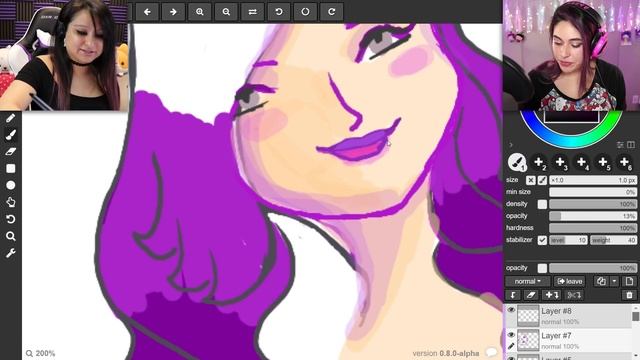This screenshot has width=640, height=360.
Task: Delete layer with trash icon
Action: (x=629, y=295)
